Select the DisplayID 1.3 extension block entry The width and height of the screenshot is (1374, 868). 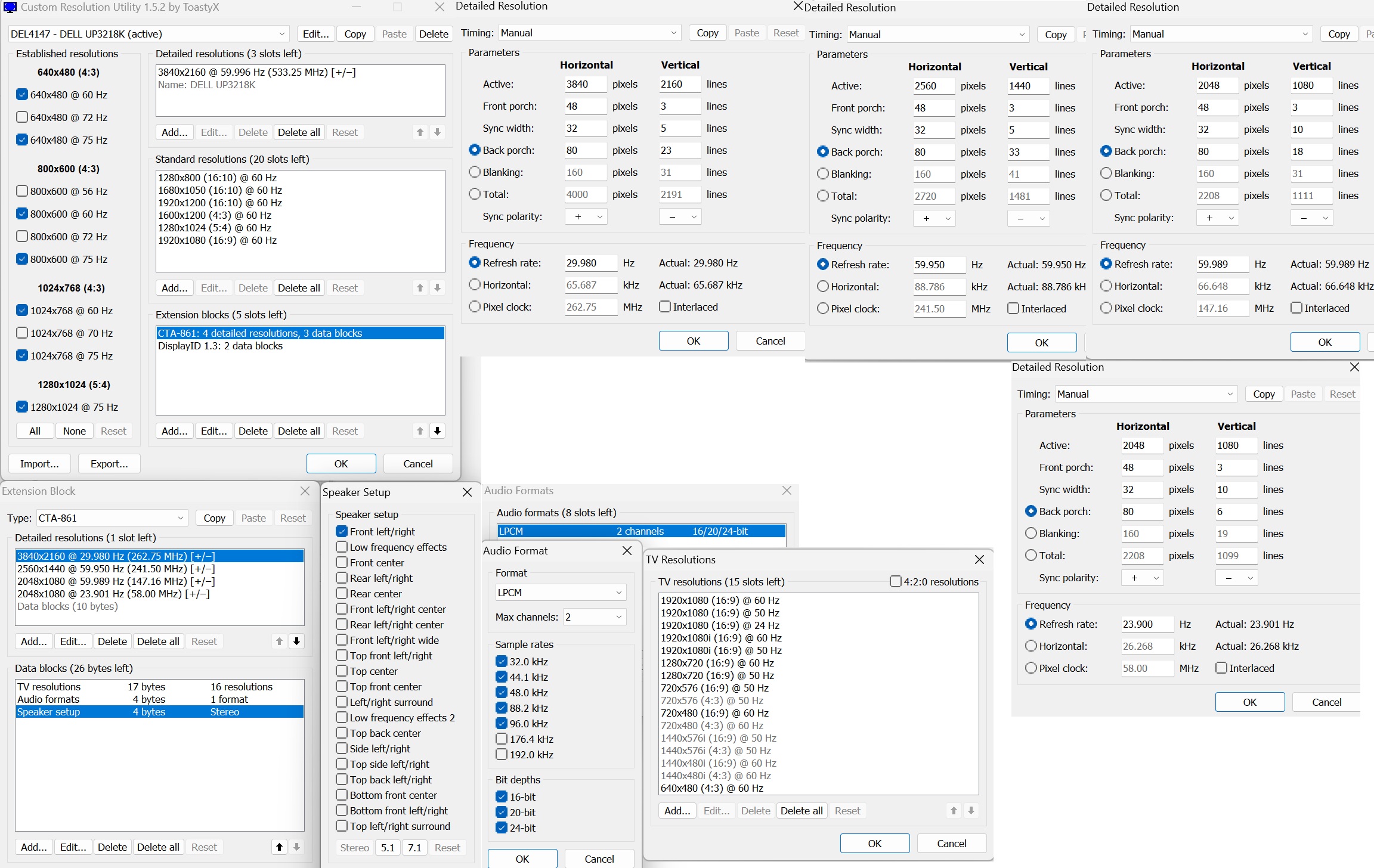point(221,346)
